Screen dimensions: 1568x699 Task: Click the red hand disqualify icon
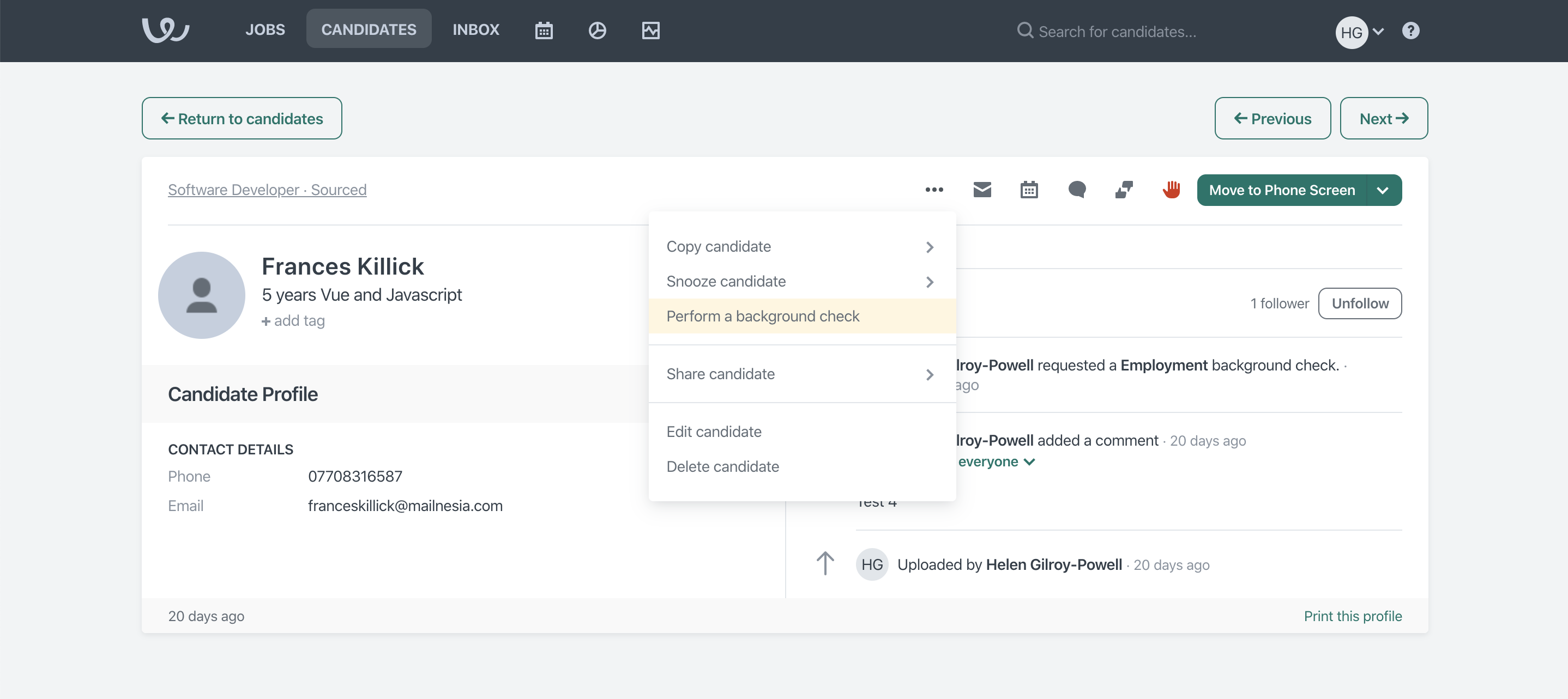[1171, 190]
